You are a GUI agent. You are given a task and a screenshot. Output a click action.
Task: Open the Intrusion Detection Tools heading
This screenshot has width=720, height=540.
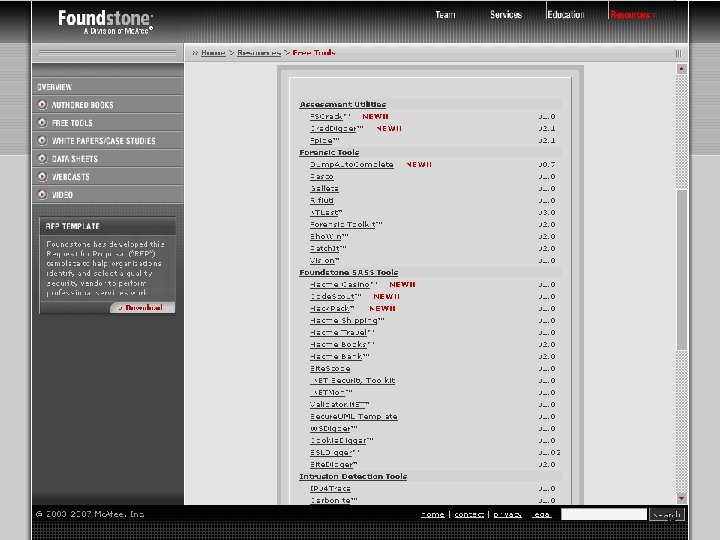(353, 476)
